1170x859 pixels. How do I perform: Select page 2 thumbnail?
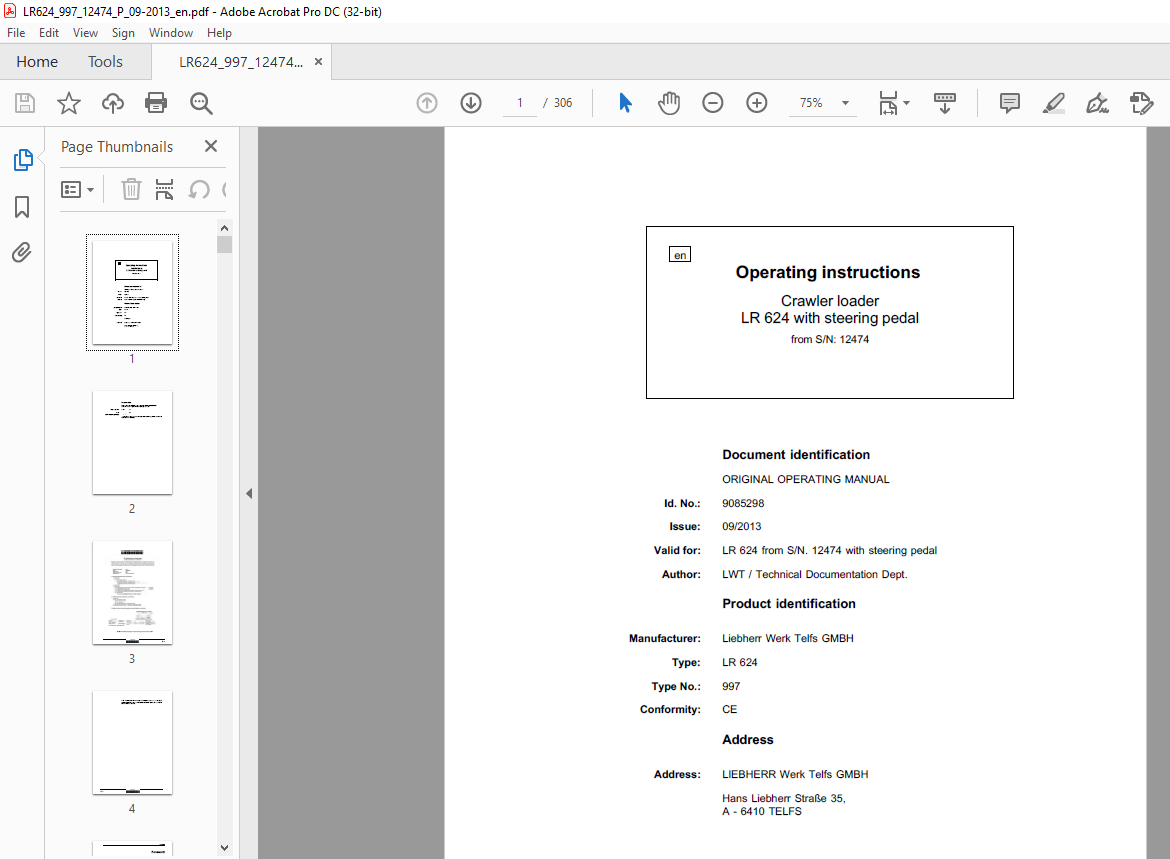point(132,443)
